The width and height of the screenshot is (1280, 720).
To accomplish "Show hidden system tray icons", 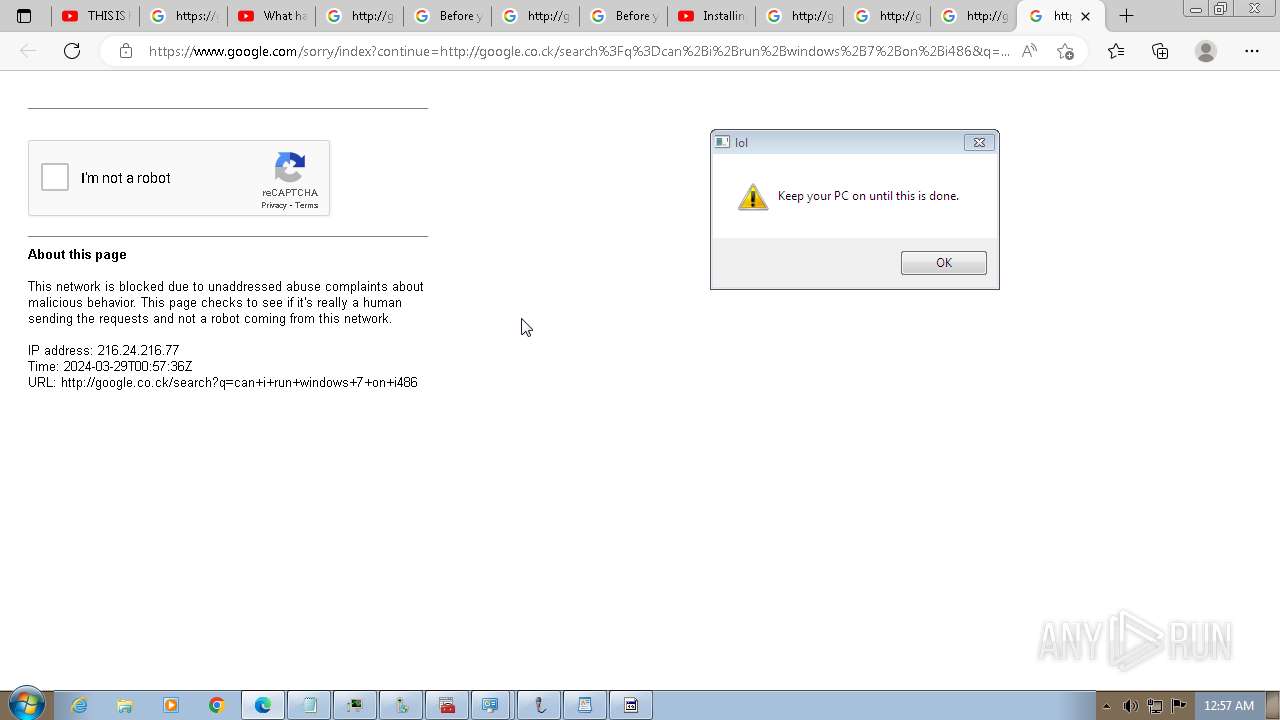I will [x=1106, y=706].
